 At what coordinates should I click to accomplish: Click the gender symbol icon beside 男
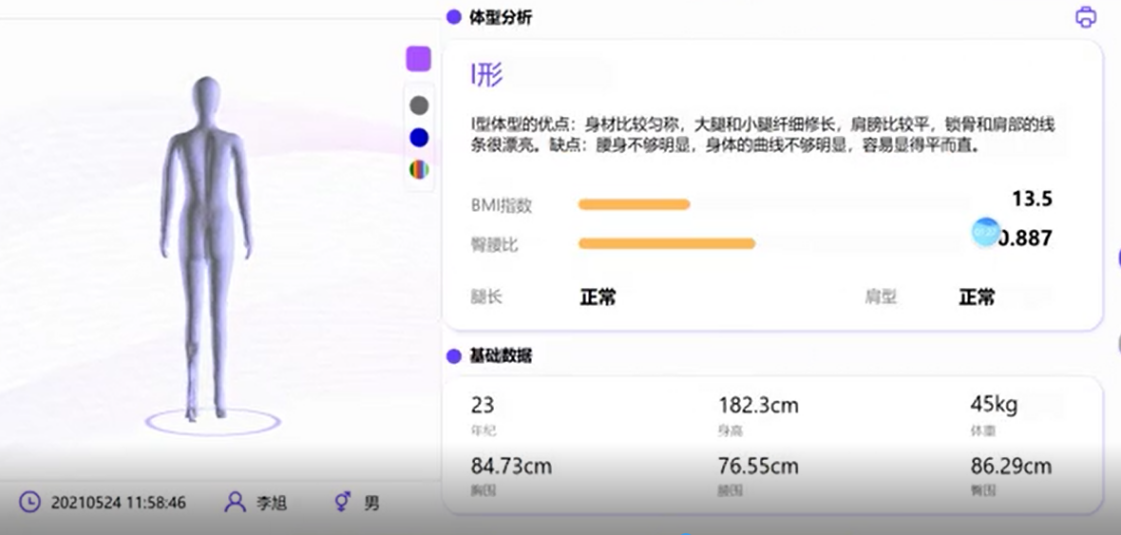pyautogui.click(x=342, y=502)
